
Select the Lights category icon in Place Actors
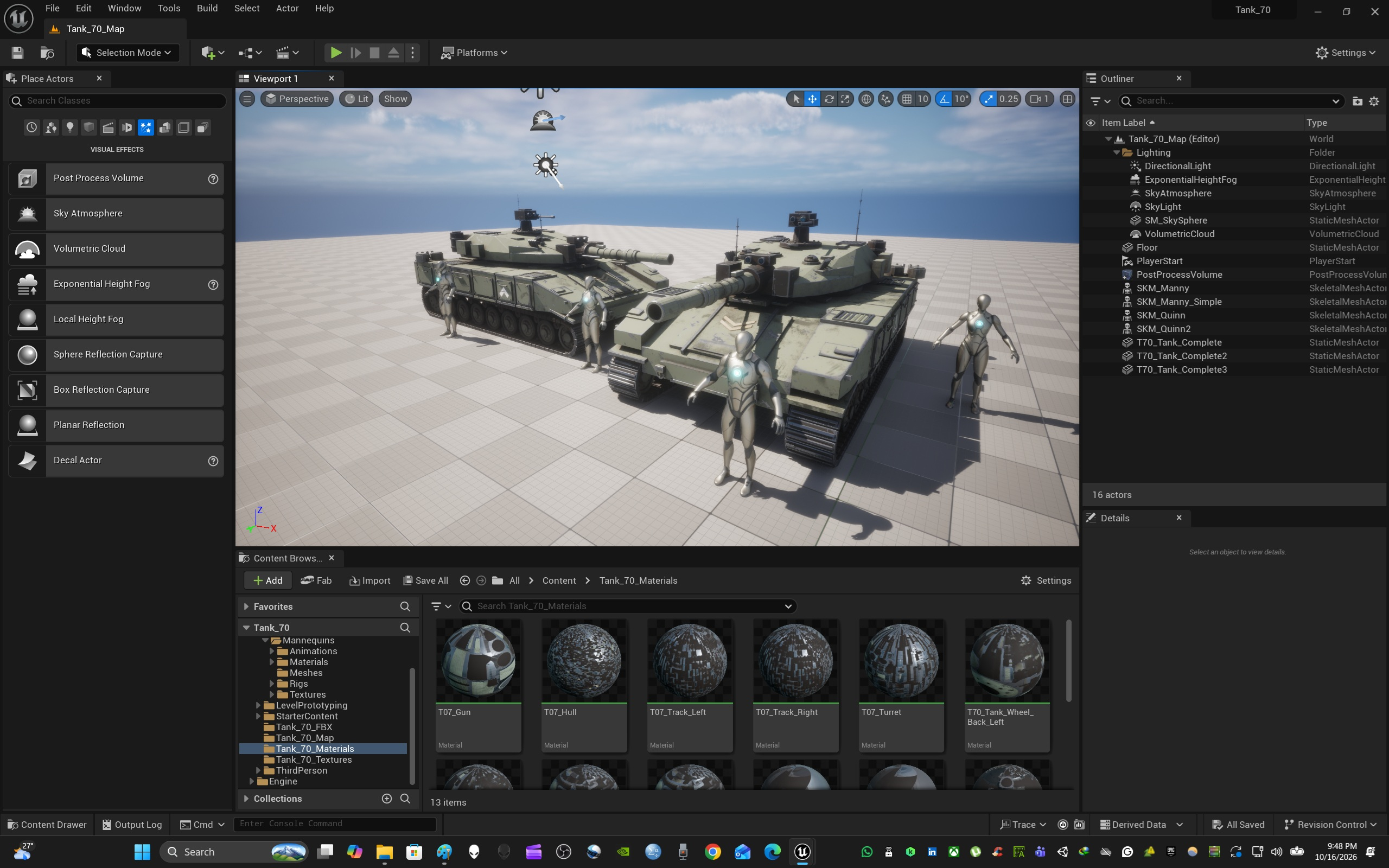(70, 127)
